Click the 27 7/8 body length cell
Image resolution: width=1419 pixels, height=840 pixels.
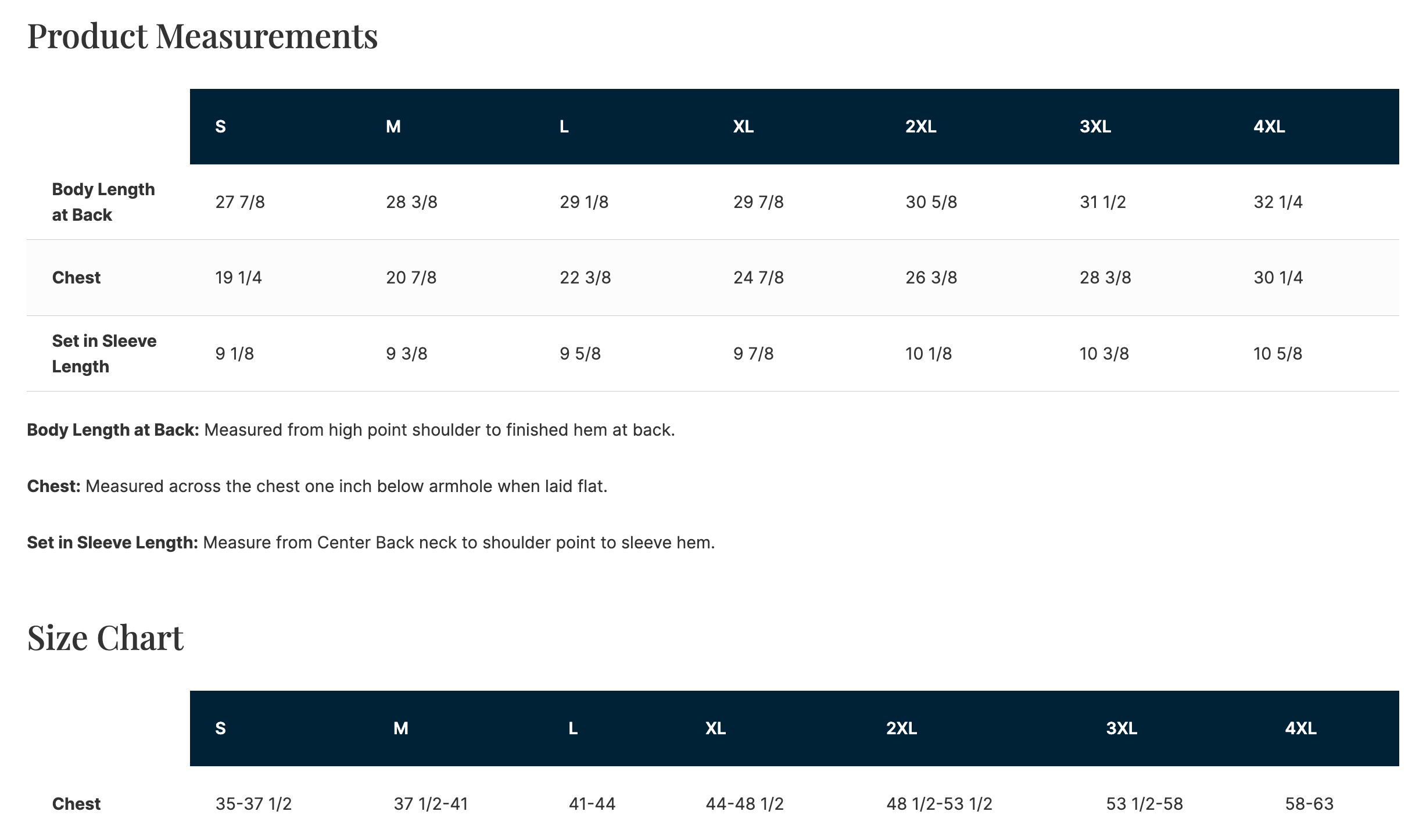pyautogui.click(x=240, y=202)
